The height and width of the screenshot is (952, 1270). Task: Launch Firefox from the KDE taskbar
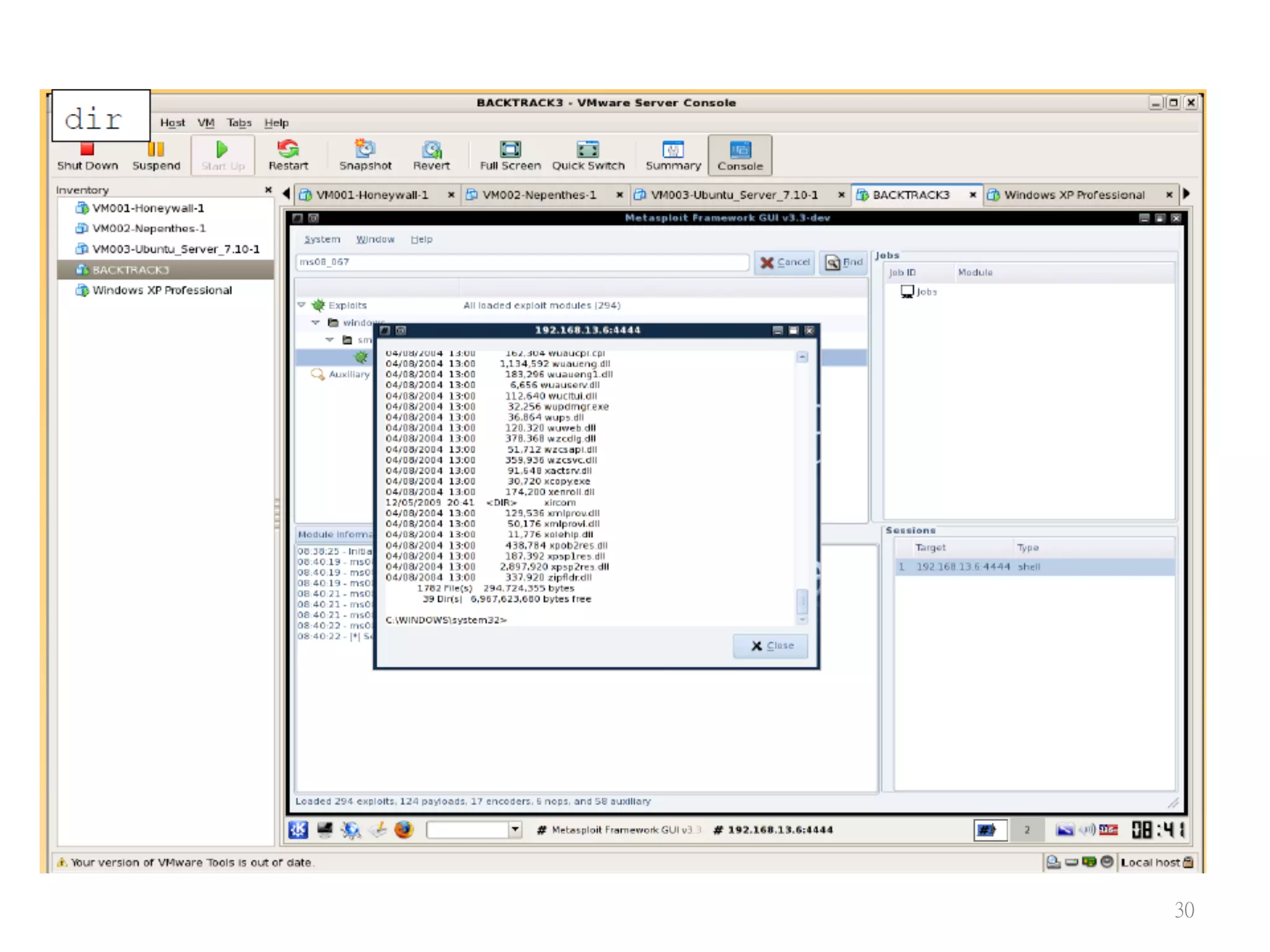404,829
